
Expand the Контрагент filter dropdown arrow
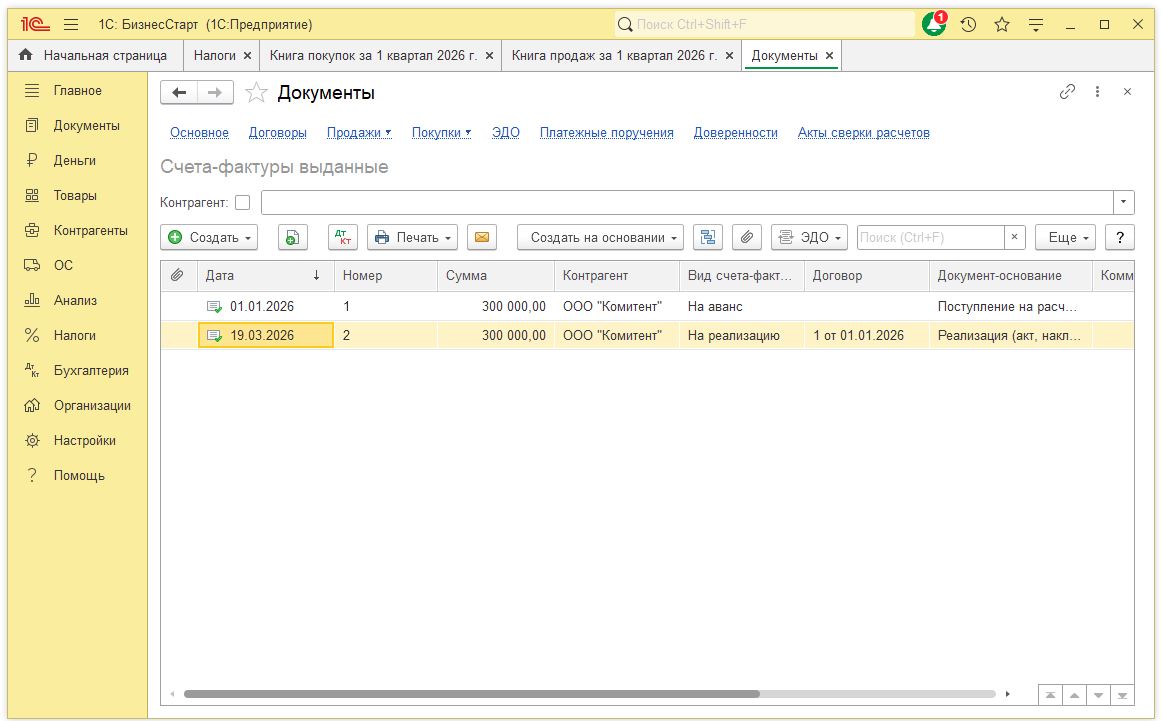click(1125, 203)
